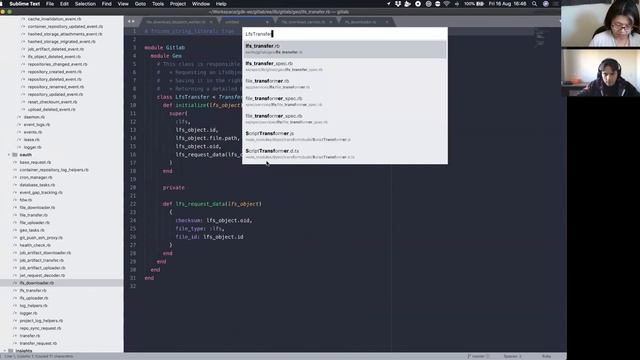640x360 pixels.
Task: Open the Help menu
Action: 221,4
